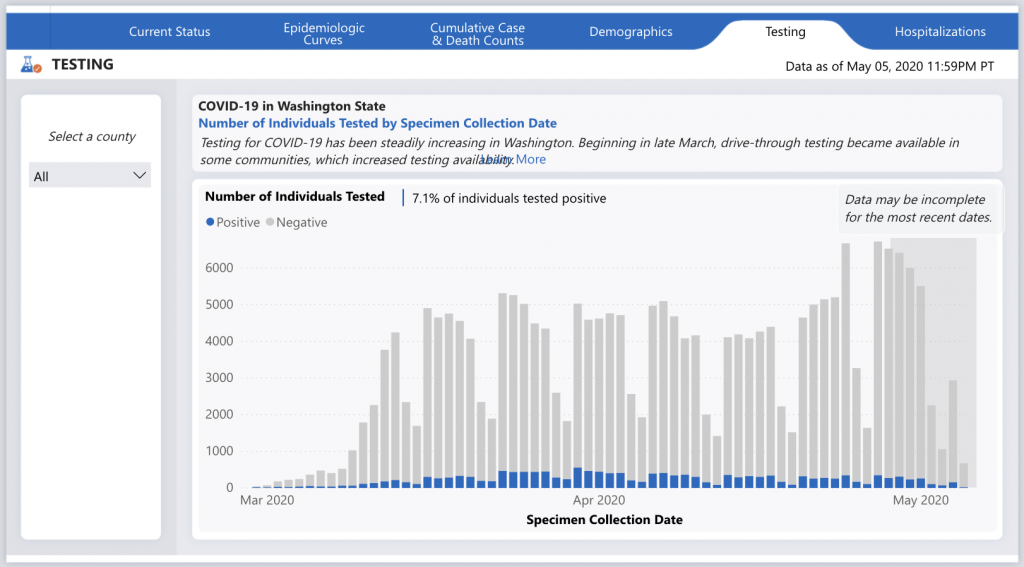Click the 'Apr 2020' axis label
The height and width of the screenshot is (567, 1024).
(x=600, y=500)
